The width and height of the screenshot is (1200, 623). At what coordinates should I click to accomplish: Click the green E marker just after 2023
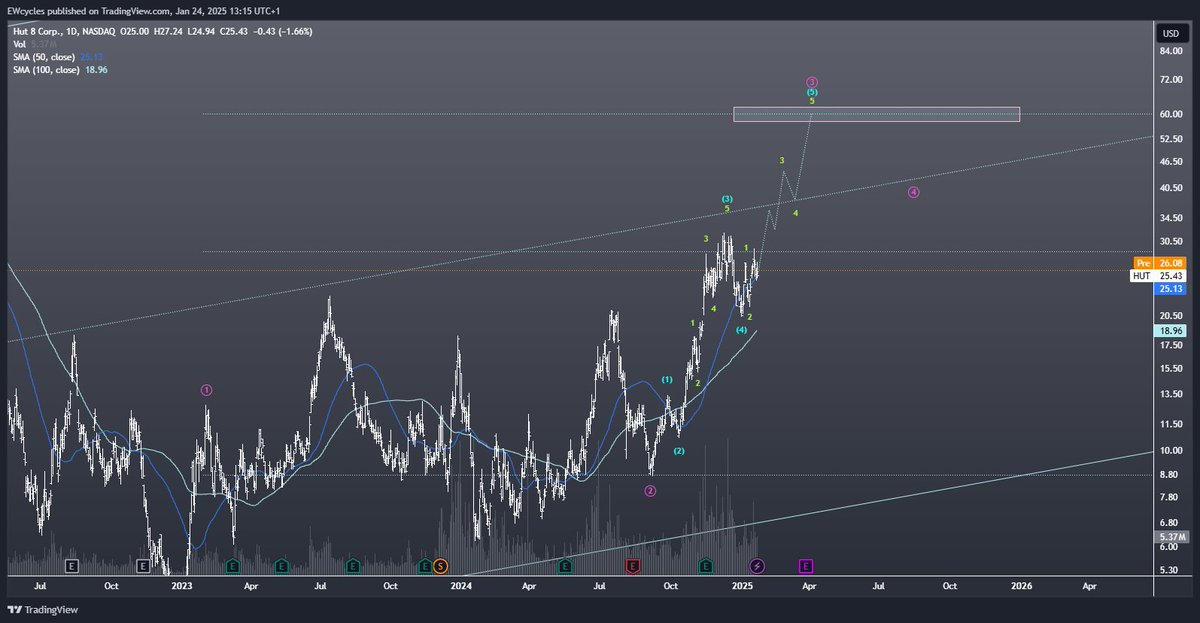[x=233, y=566]
